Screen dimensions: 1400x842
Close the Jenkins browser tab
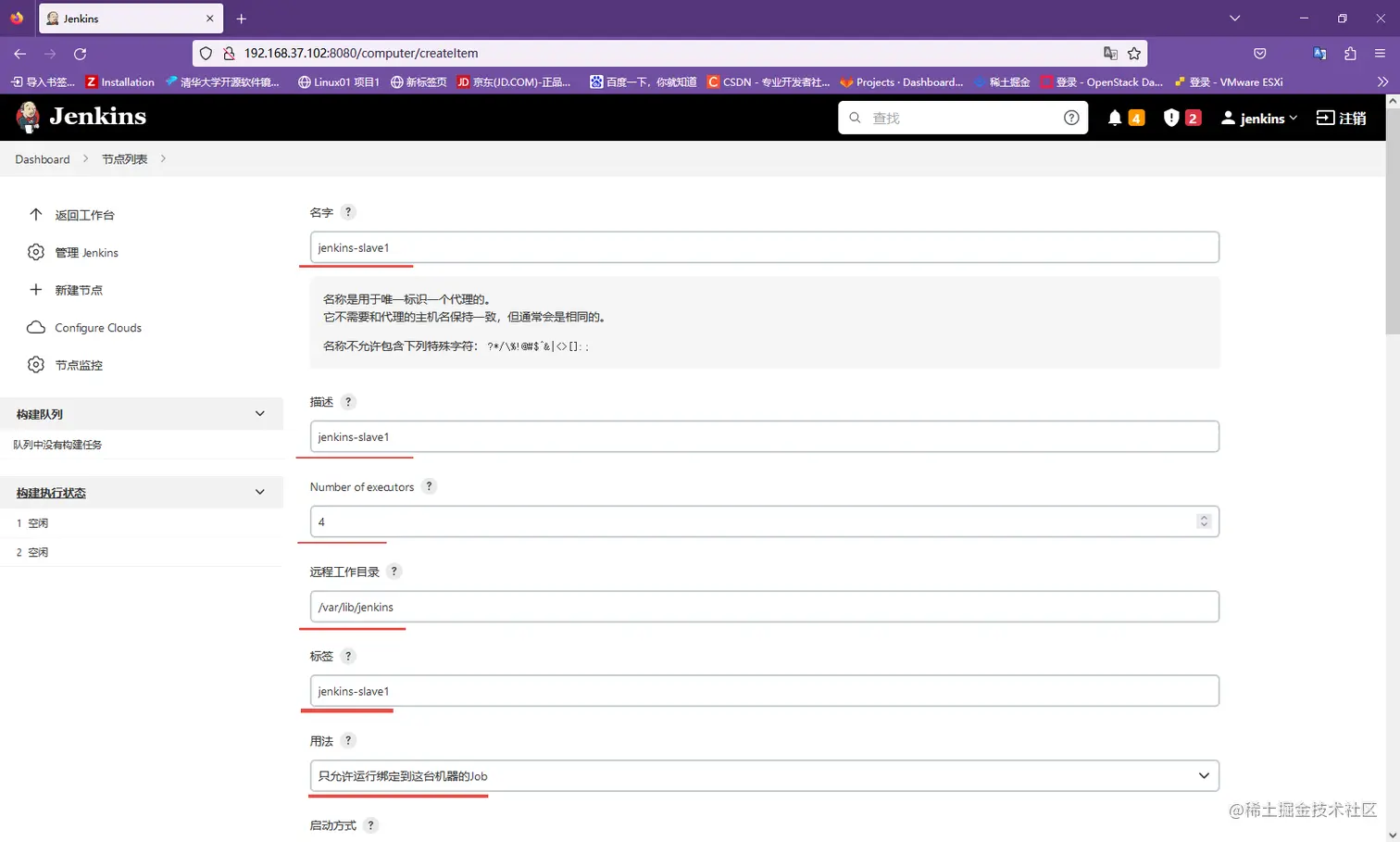click(x=210, y=19)
